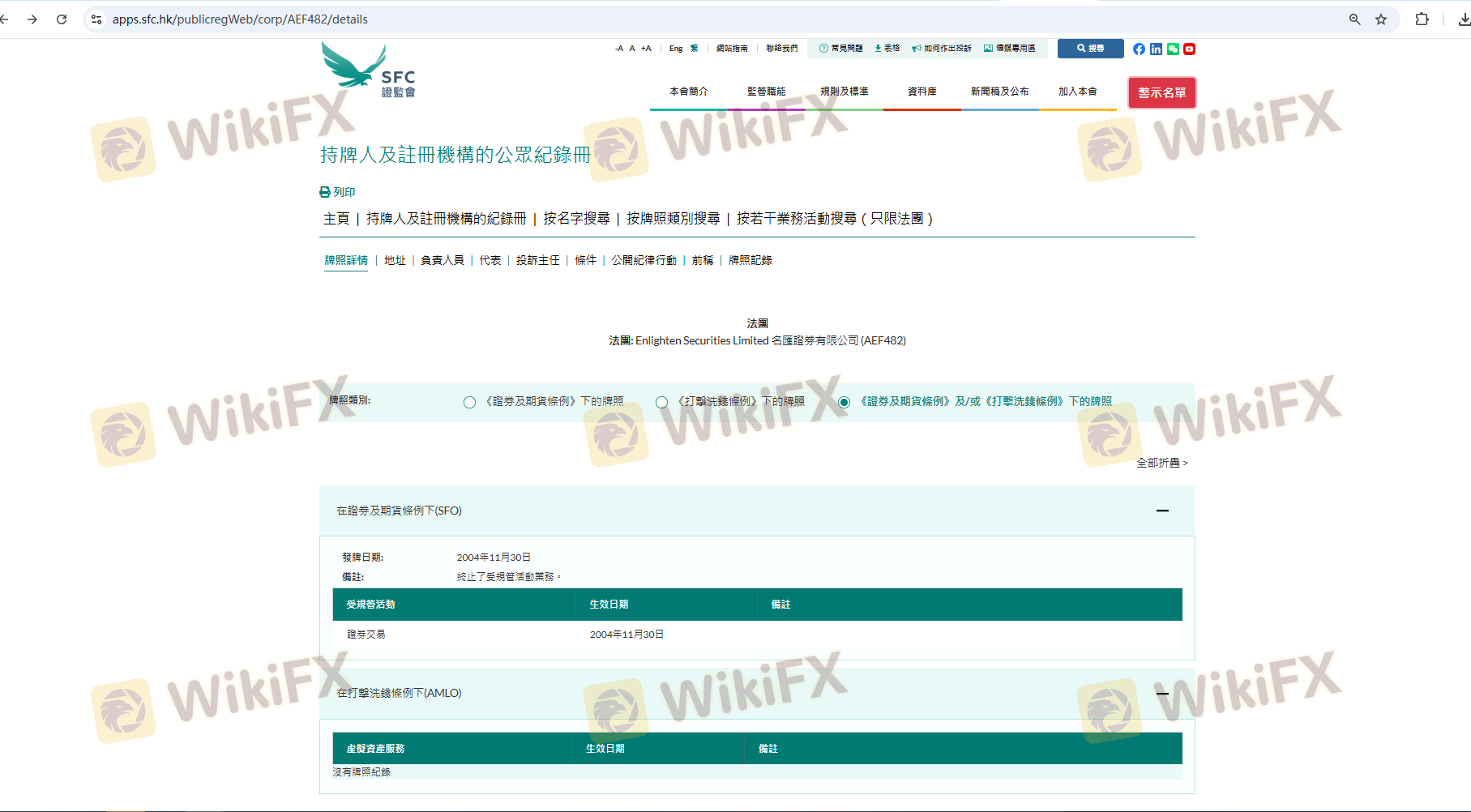Image resolution: width=1471 pixels, height=812 pixels.
Task: Open 按若干業務活動搜尋 (只限法團) link
Action: pos(835,219)
